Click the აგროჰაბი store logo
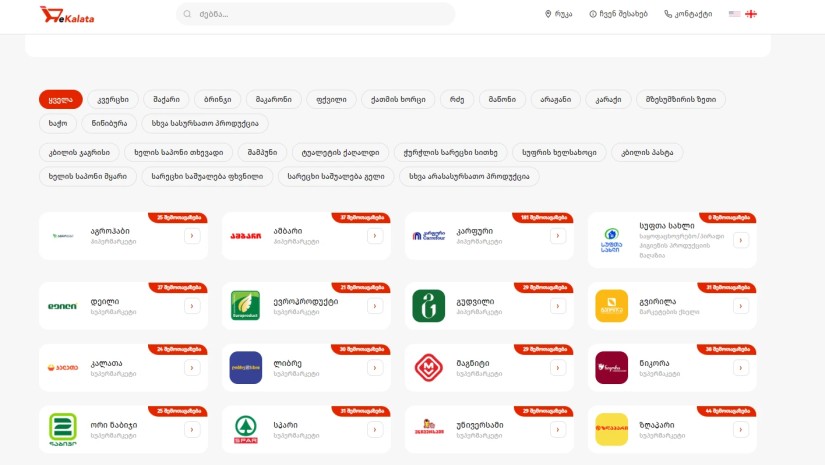The image size is (825, 465). click(63, 236)
